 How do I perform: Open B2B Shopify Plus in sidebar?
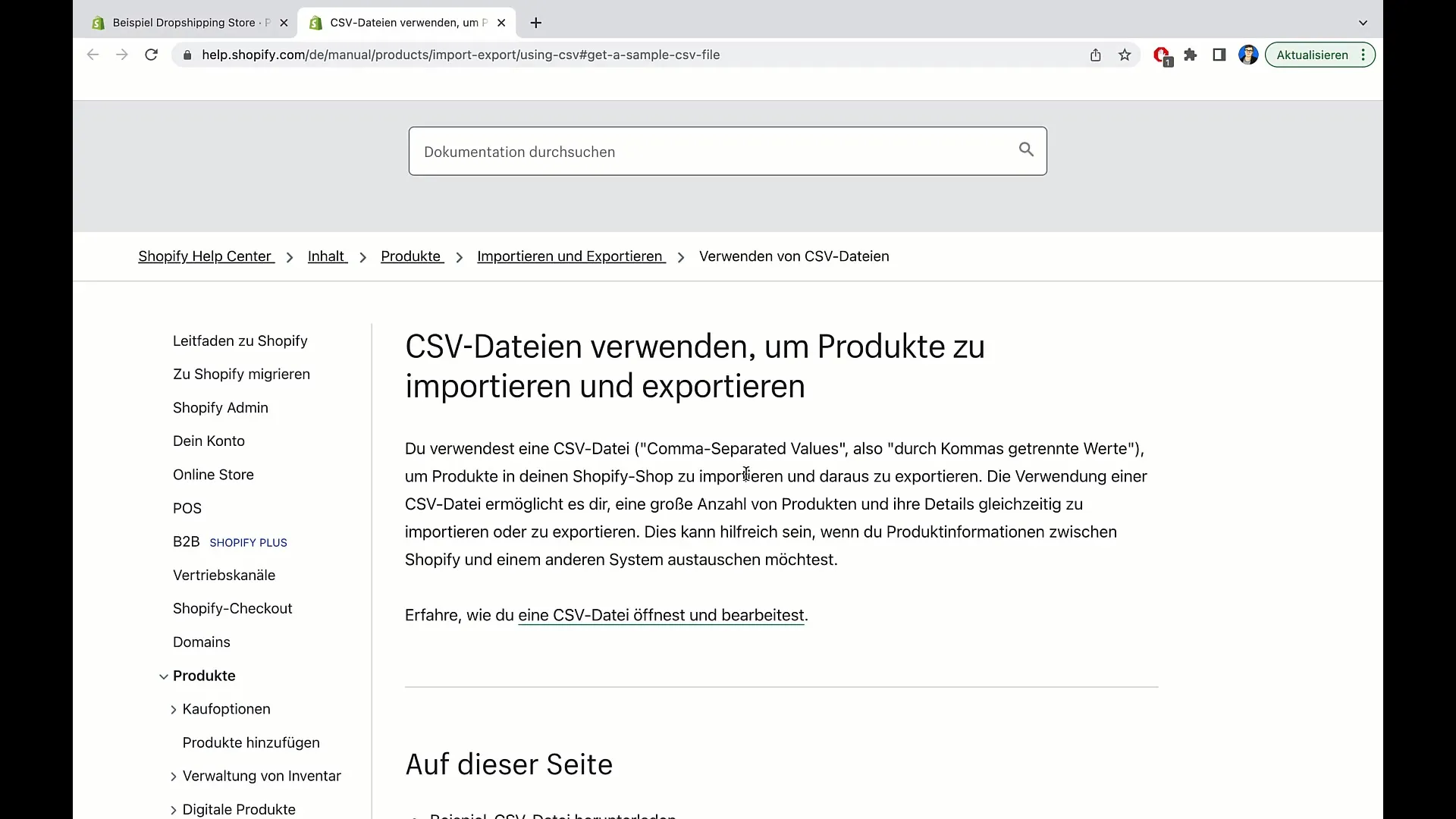pos(230,541)
